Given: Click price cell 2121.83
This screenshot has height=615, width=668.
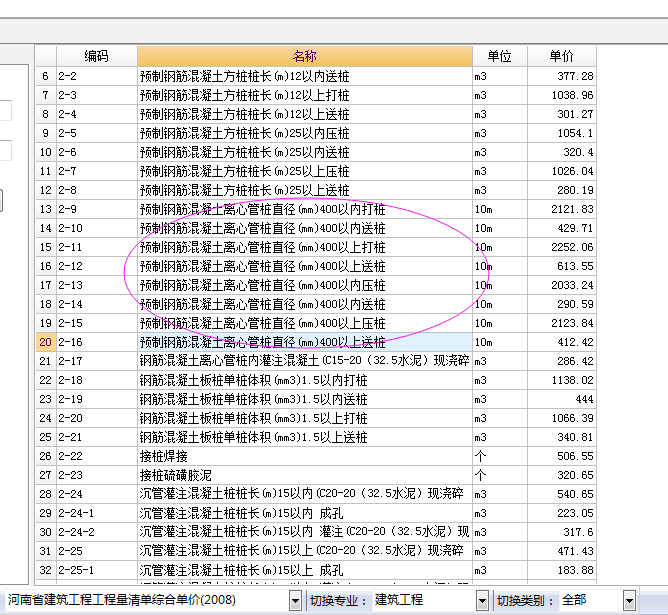Looking at the screenshot, I should pyautogui.click(x=561, y=209).
